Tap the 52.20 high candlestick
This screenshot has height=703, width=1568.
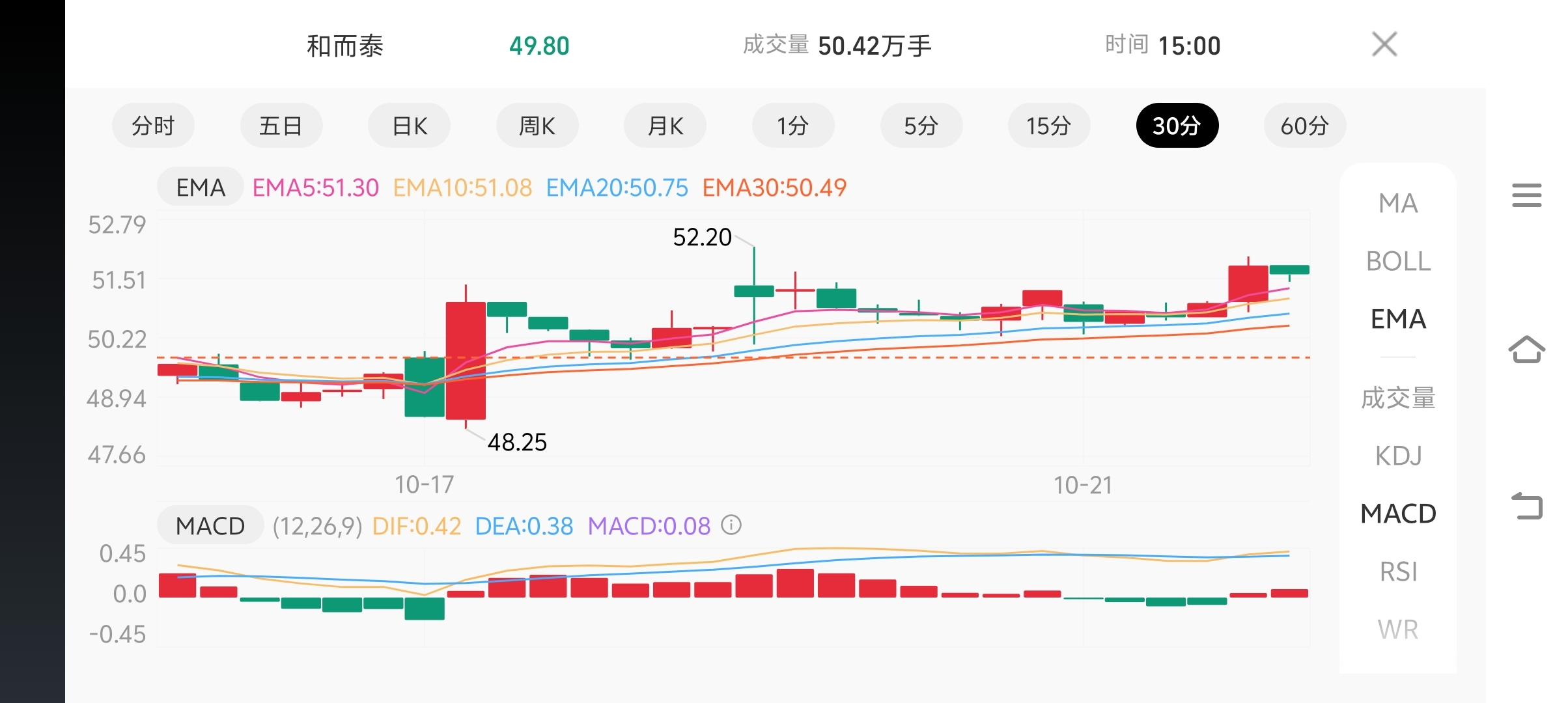pyautogui.click(x=754, y=290)
